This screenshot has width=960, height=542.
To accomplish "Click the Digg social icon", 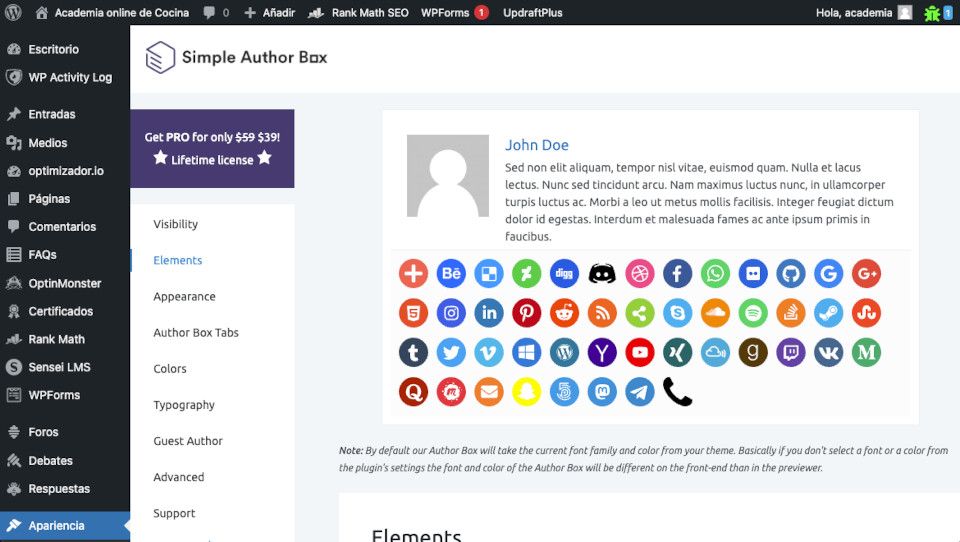I will (x=564, y=273).
